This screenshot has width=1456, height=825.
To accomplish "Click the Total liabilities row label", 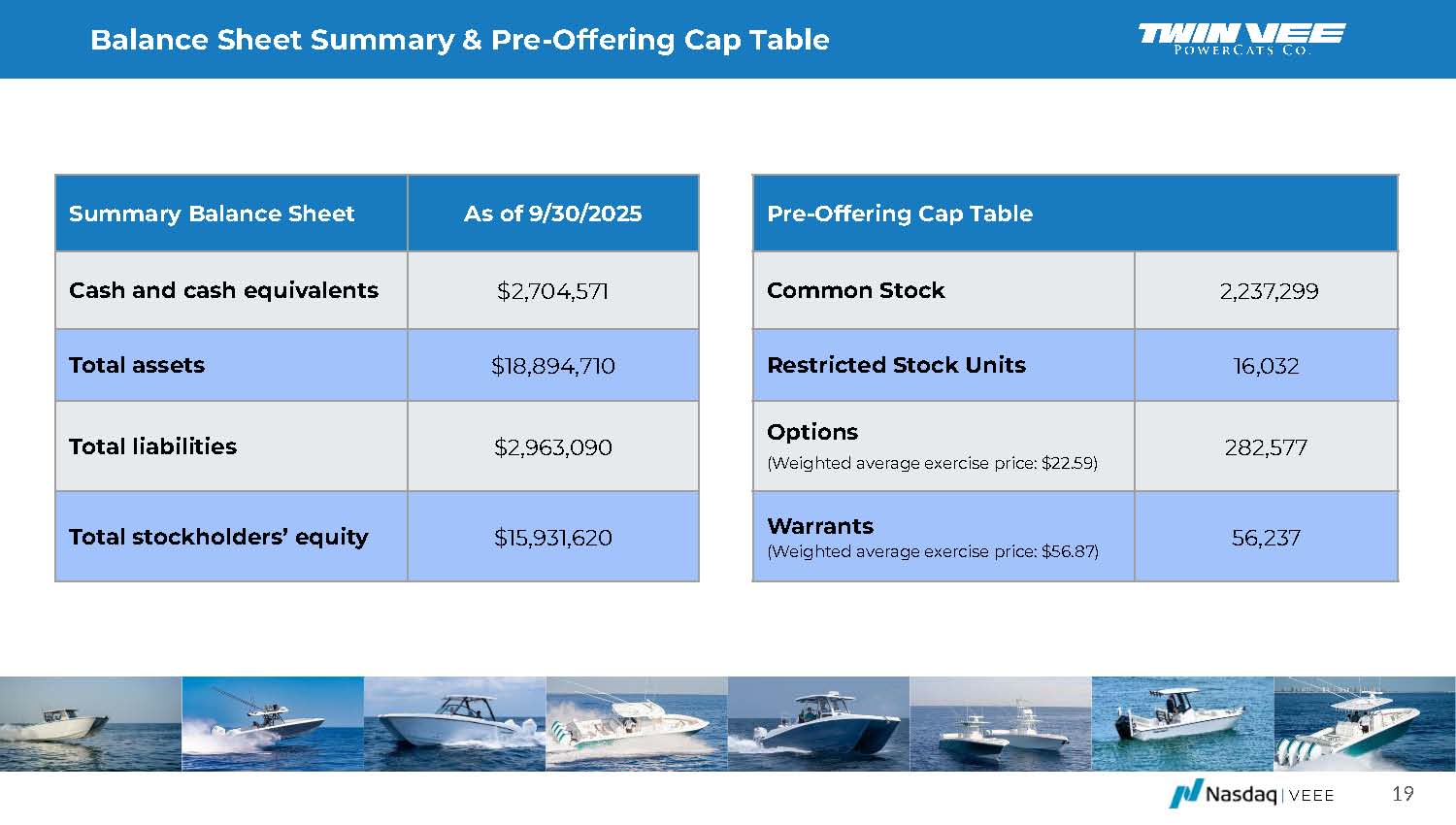I will 152,446.
